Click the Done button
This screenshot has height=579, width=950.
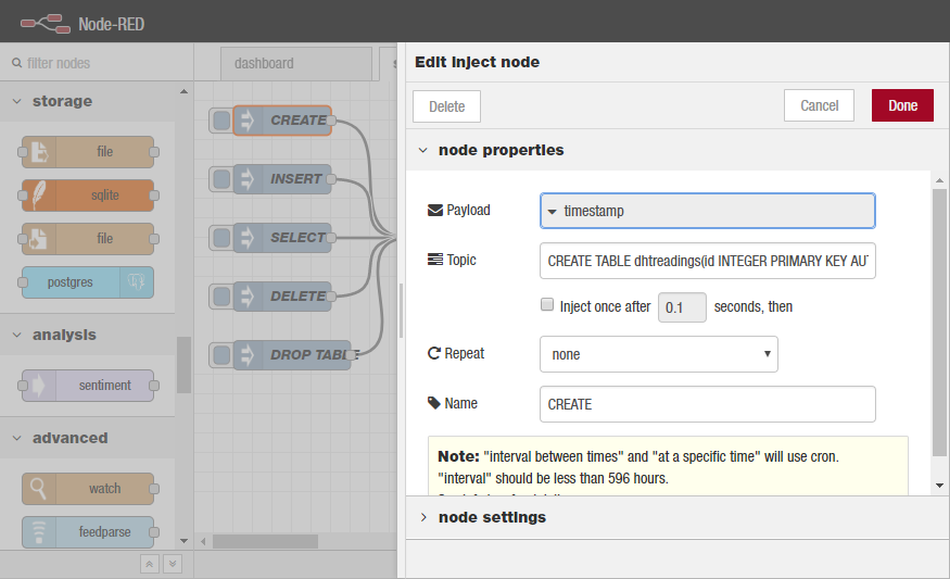click(x=902, y=105)
